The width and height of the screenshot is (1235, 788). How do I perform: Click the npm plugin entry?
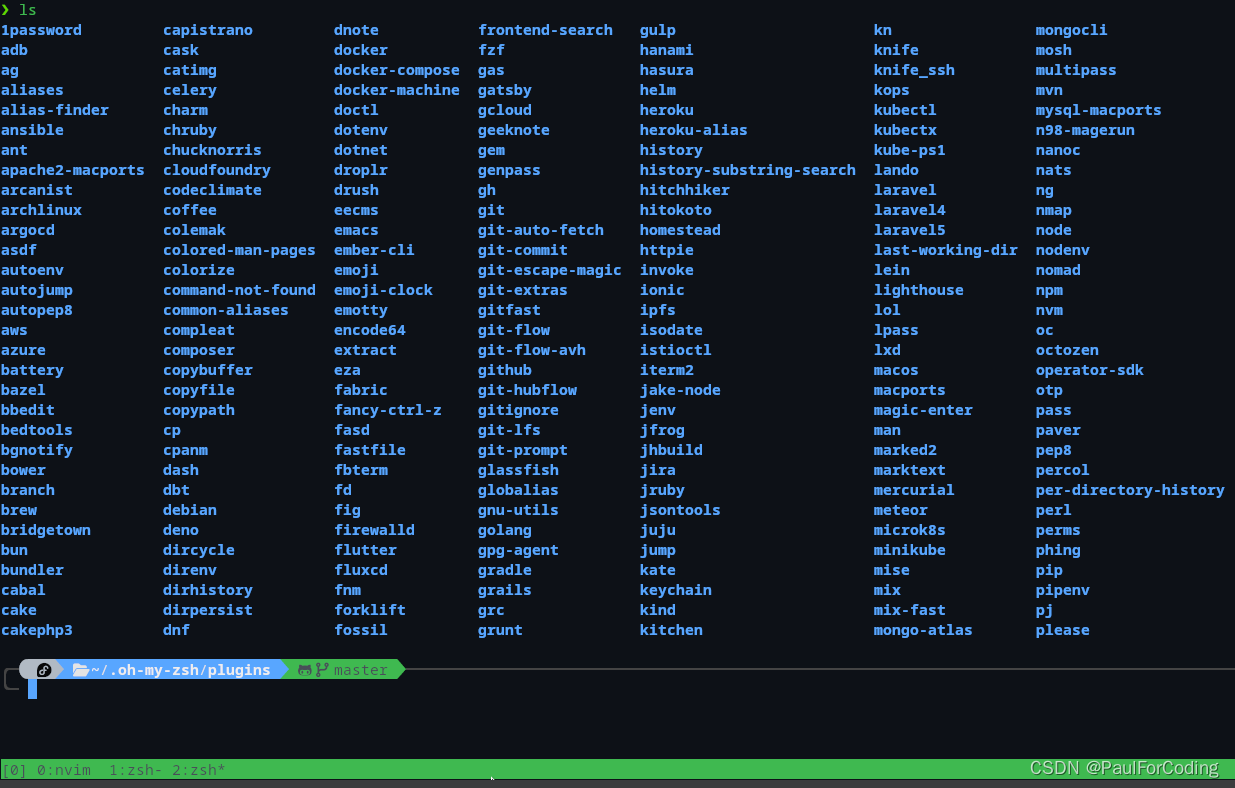pos(1049,290)
